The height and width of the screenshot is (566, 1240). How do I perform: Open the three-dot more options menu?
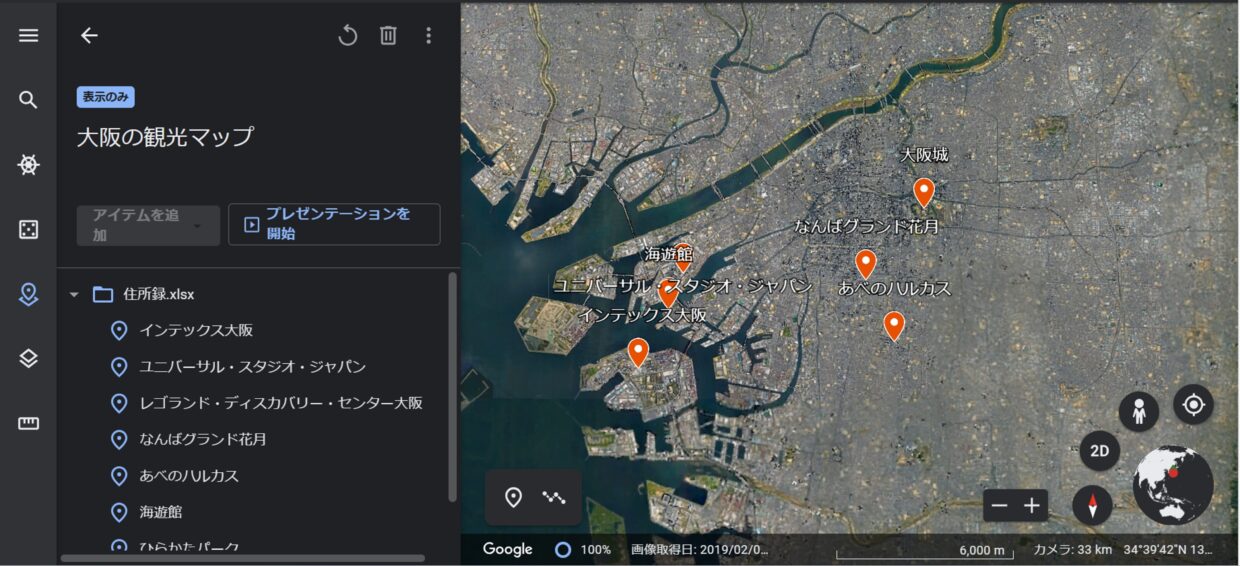(428, 36)
